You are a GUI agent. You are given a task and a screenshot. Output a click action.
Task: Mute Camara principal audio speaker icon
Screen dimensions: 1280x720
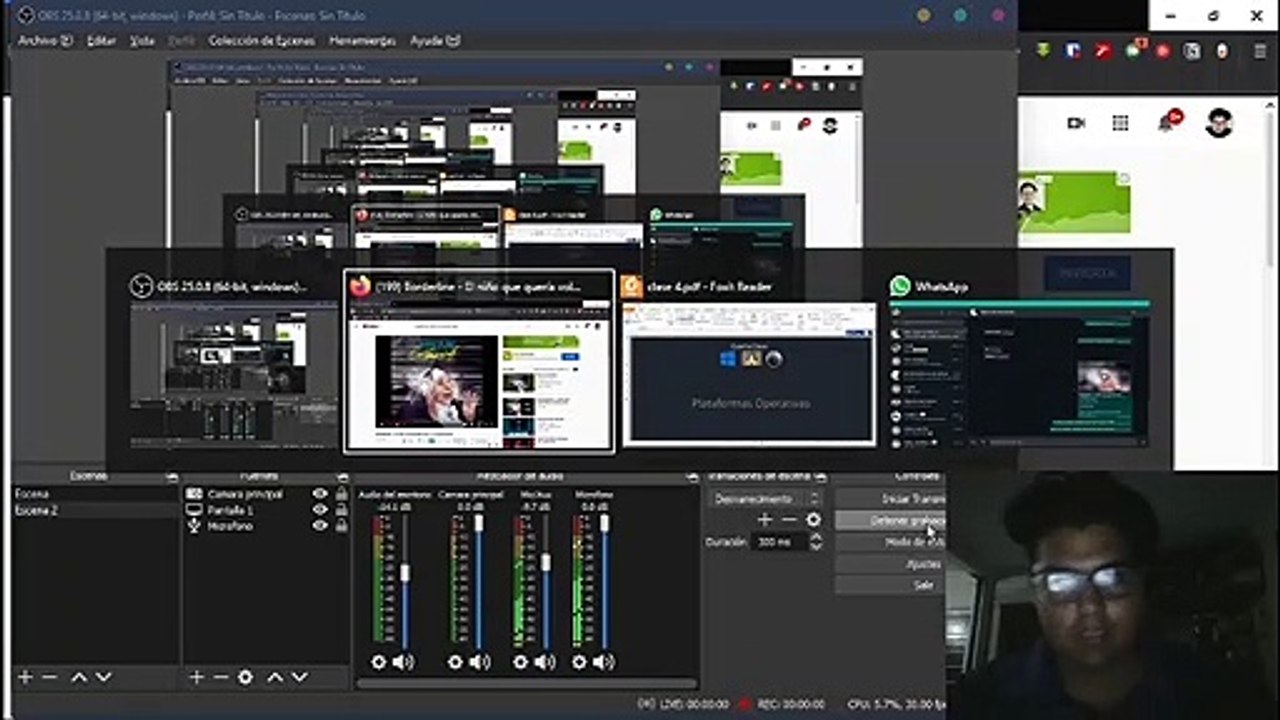click(x=480, y=662)
